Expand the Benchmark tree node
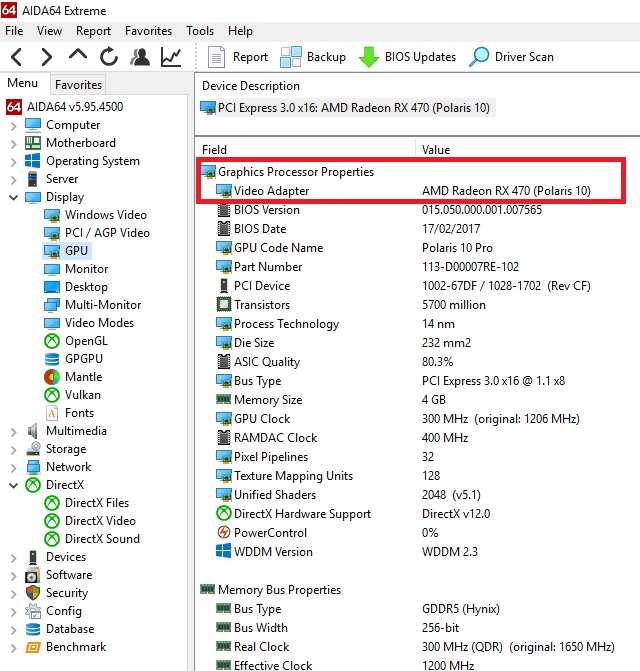 [x=14, y=647]
